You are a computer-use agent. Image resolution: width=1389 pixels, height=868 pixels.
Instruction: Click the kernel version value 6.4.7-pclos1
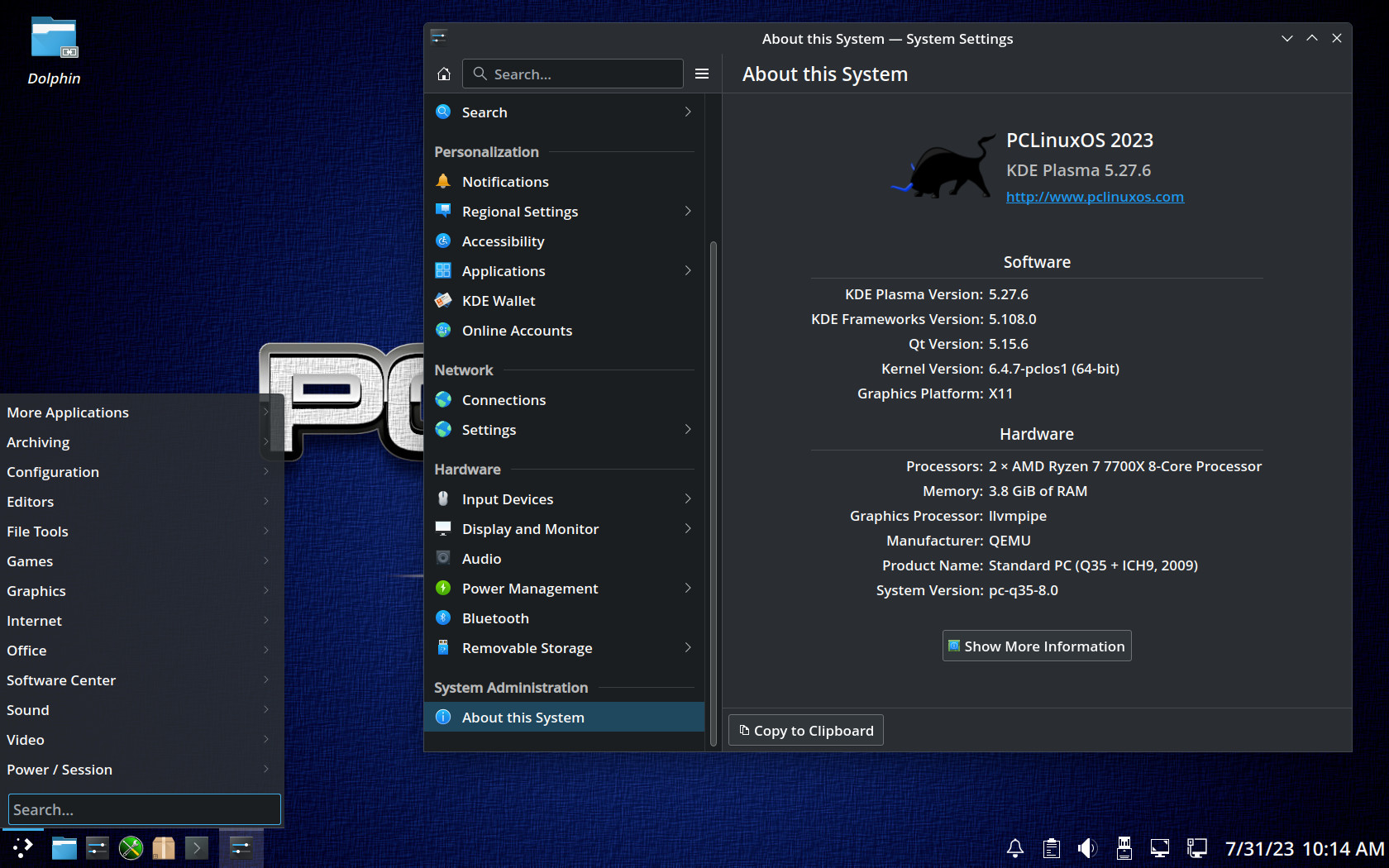(x=1054, y=369)
